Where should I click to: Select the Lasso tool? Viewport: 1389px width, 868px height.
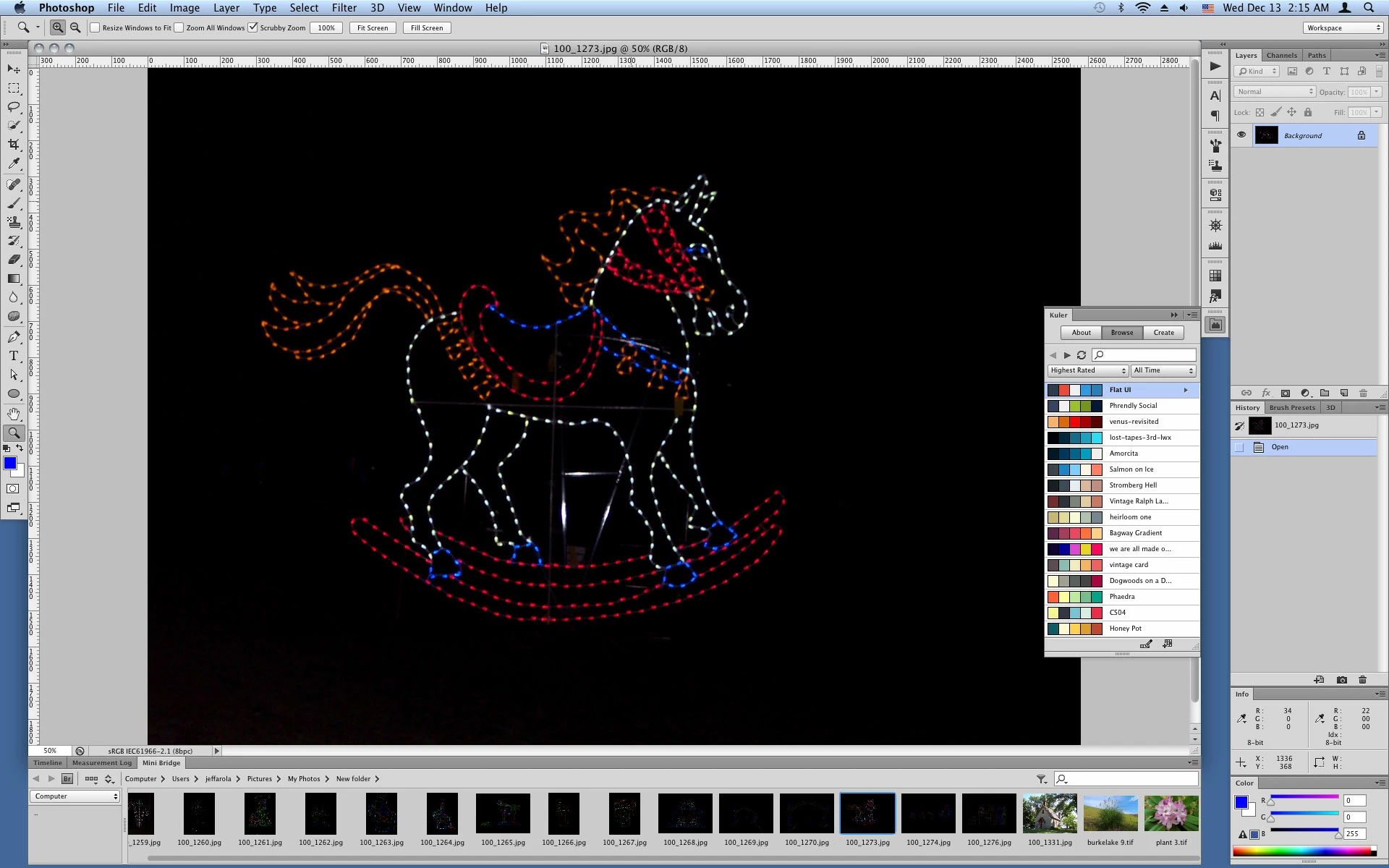point(14,106)
